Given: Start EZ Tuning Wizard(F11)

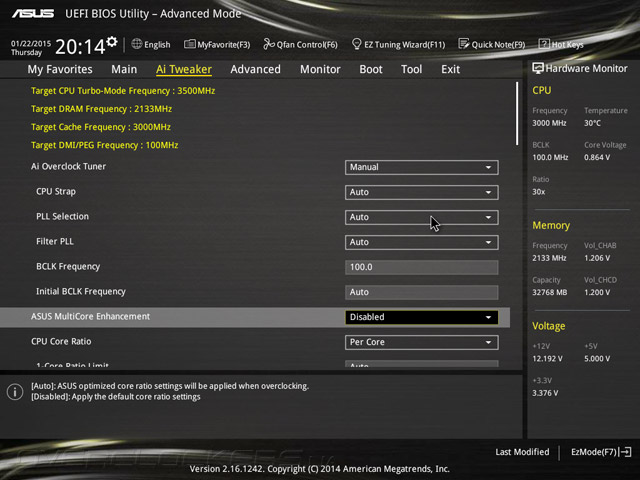Looking at the screenshot, I should point(398,44).
